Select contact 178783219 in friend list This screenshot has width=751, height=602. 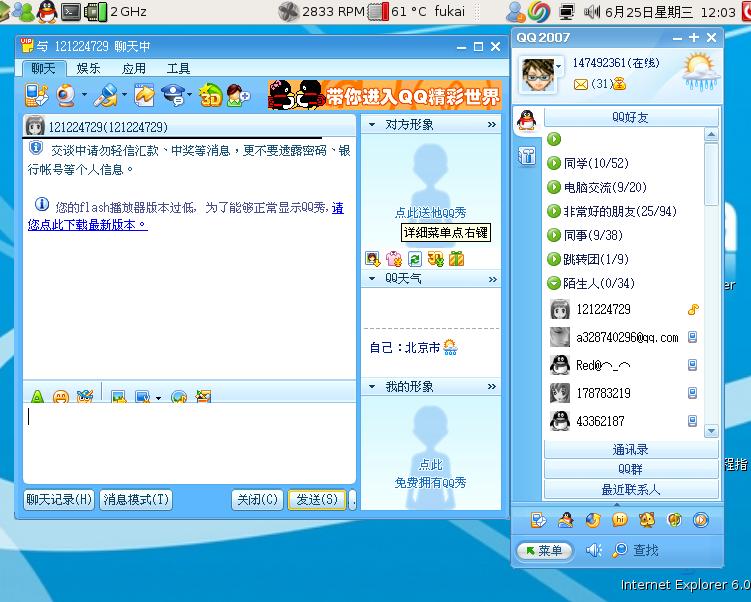coord(624,393)
